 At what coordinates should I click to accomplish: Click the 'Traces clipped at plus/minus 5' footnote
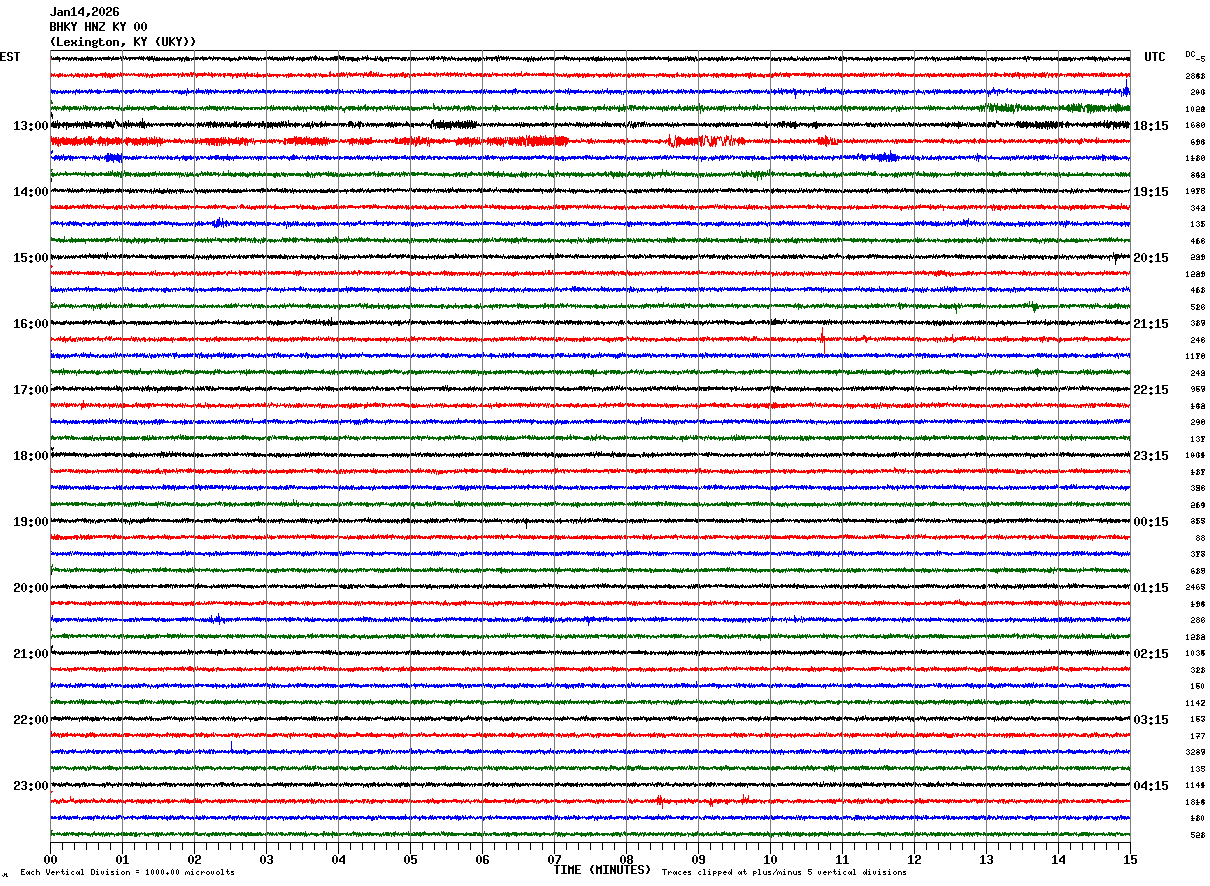coord(784,873)
